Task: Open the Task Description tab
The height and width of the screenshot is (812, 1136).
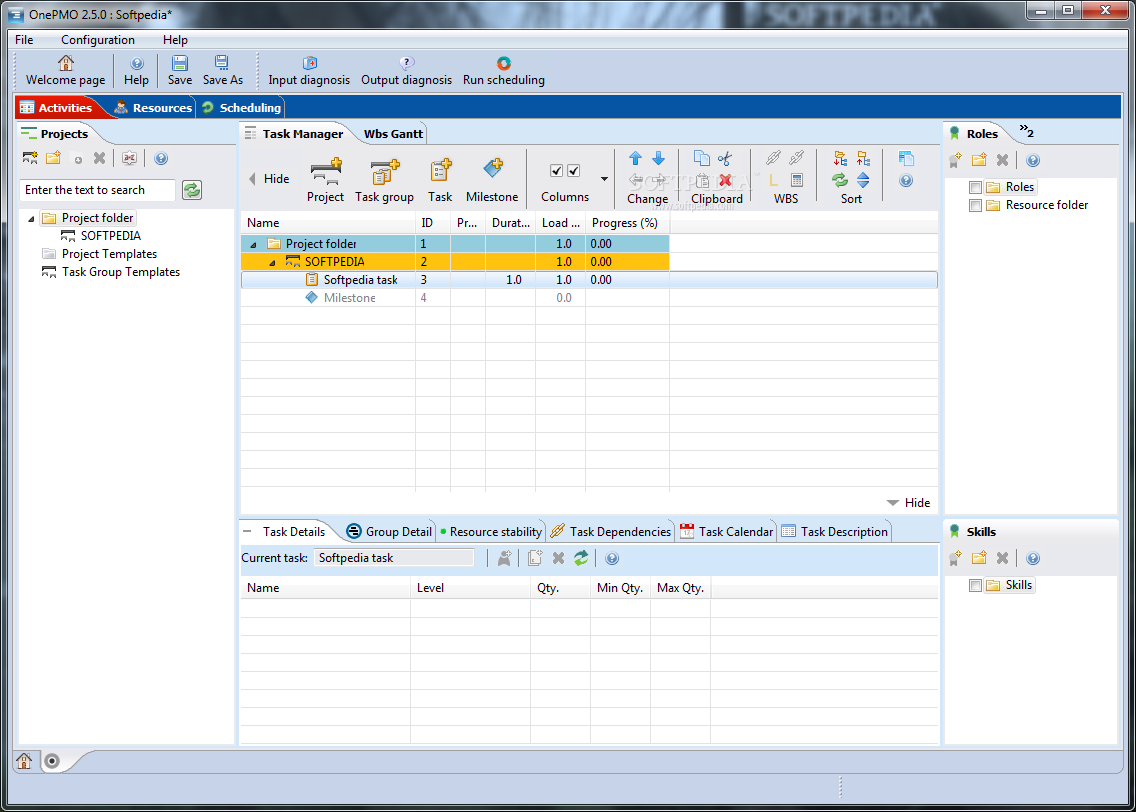Action: [x=835, y=532]
